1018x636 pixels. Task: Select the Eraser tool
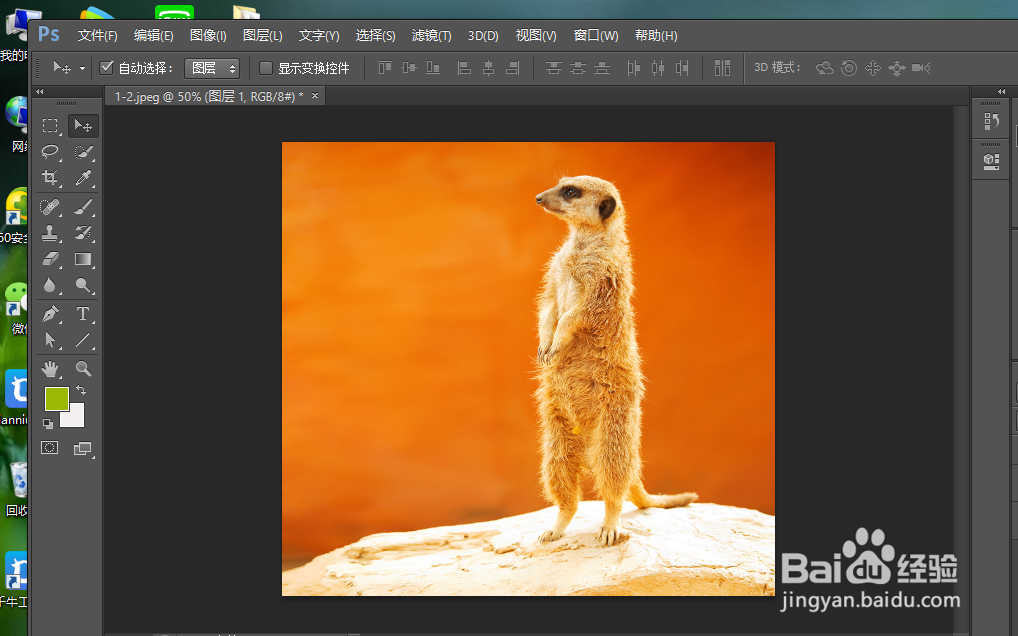[50, 259]
